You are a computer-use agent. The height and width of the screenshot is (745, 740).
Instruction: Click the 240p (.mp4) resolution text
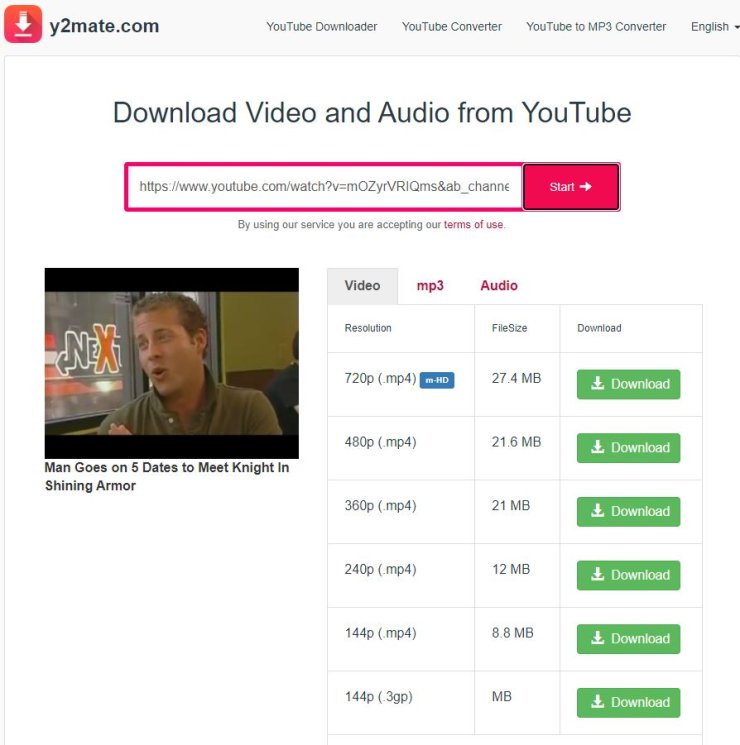[x=380, y=570]
